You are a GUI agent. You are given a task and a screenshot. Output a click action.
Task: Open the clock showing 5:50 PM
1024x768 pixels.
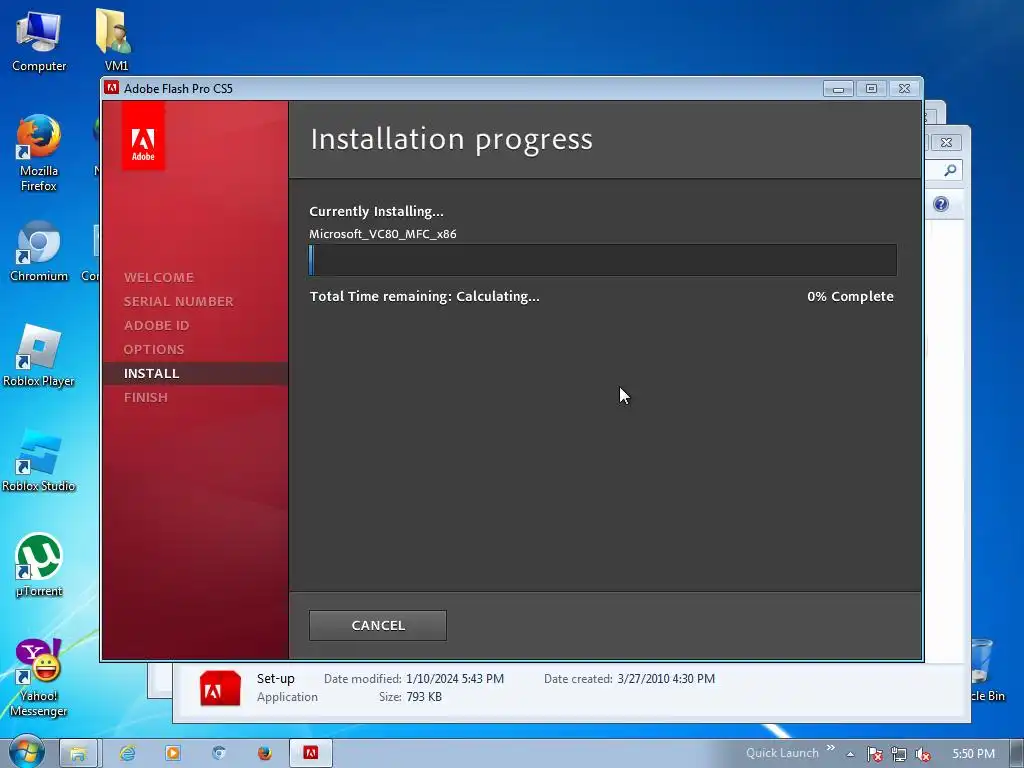point(974,754)
